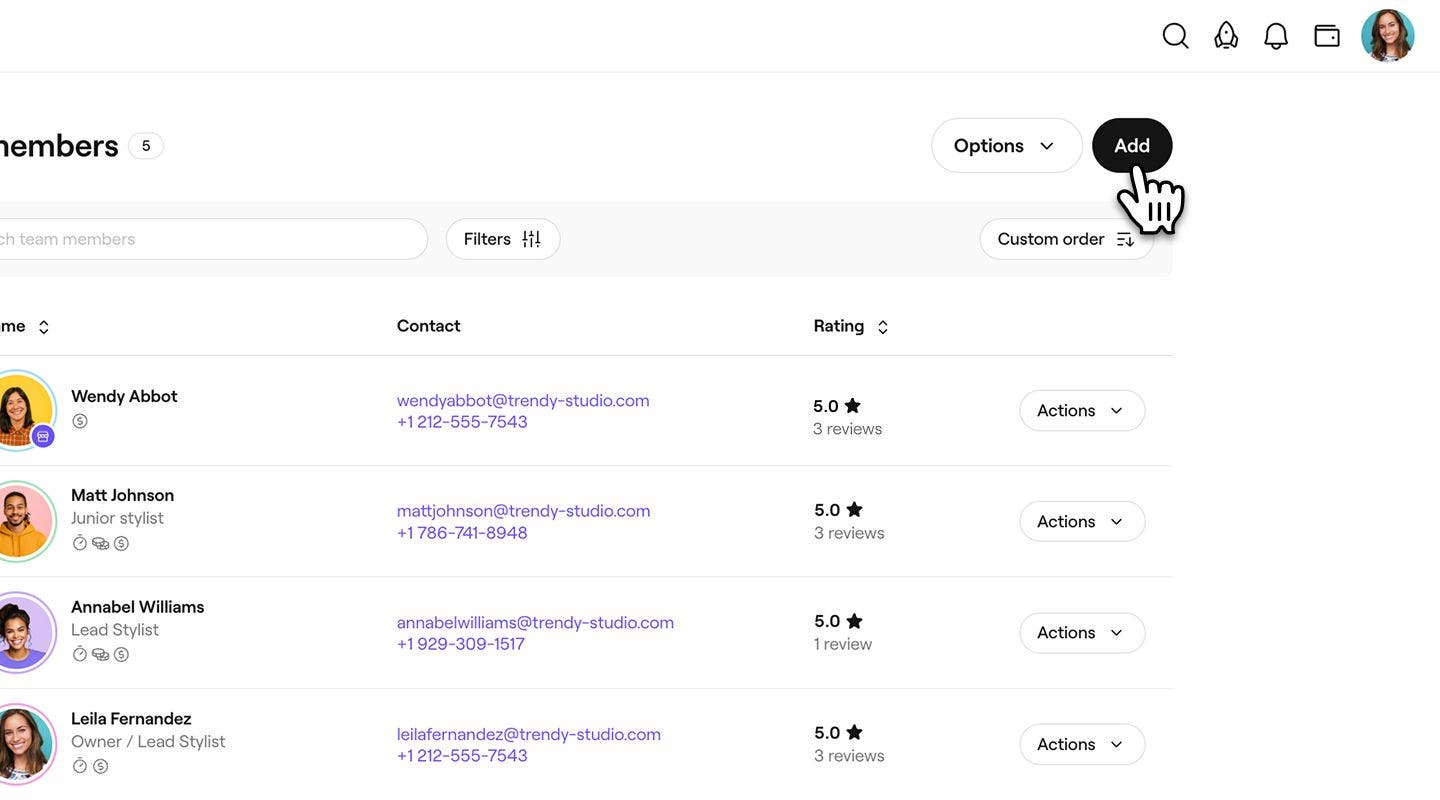Click the dollar icon under Wendy Abbot
The width and height of the screenshot is (1440, 800).
click(x=80, y=421)
